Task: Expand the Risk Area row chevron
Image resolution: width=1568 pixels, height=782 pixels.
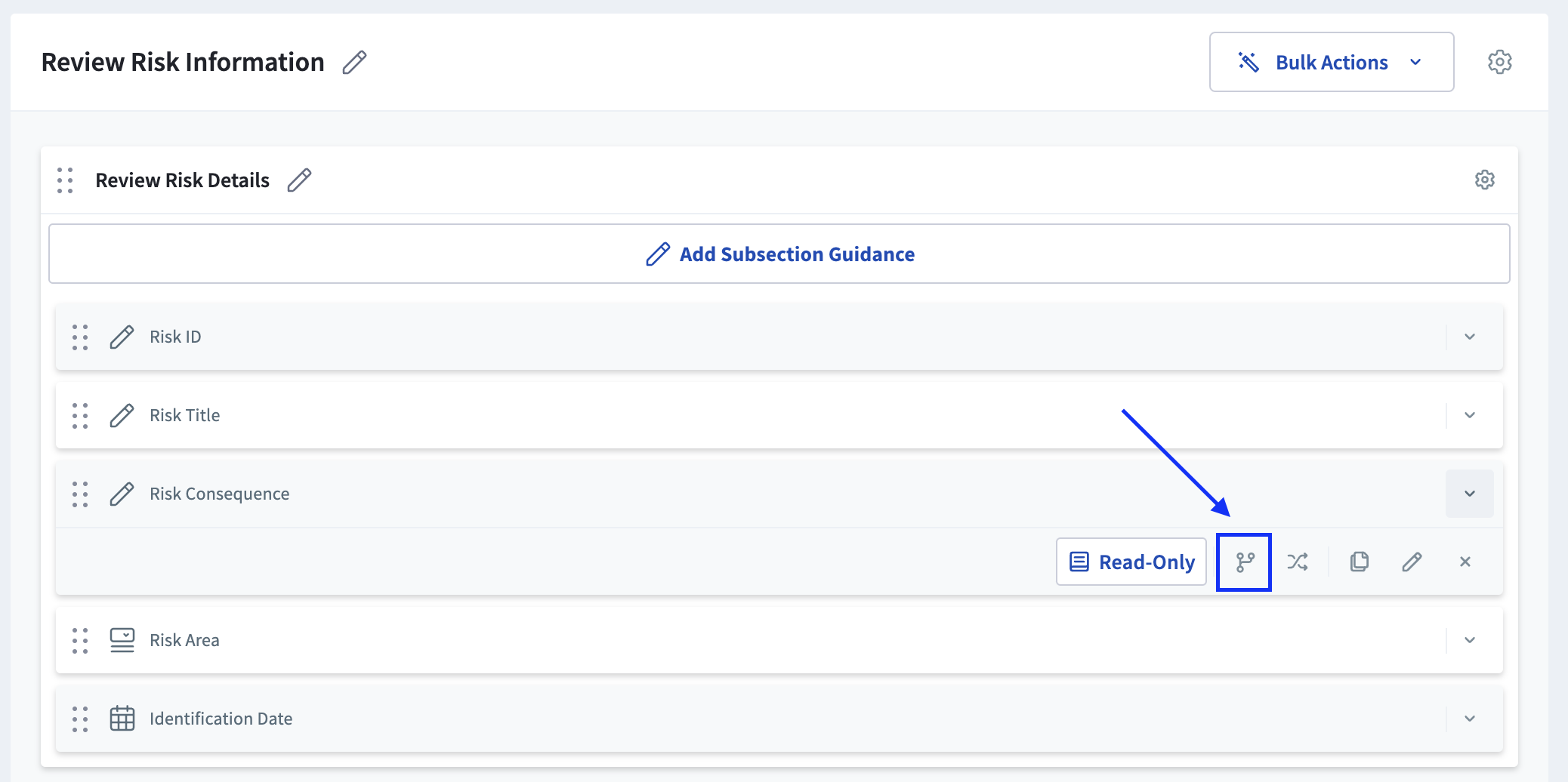Action: [x=1470, y=640]
